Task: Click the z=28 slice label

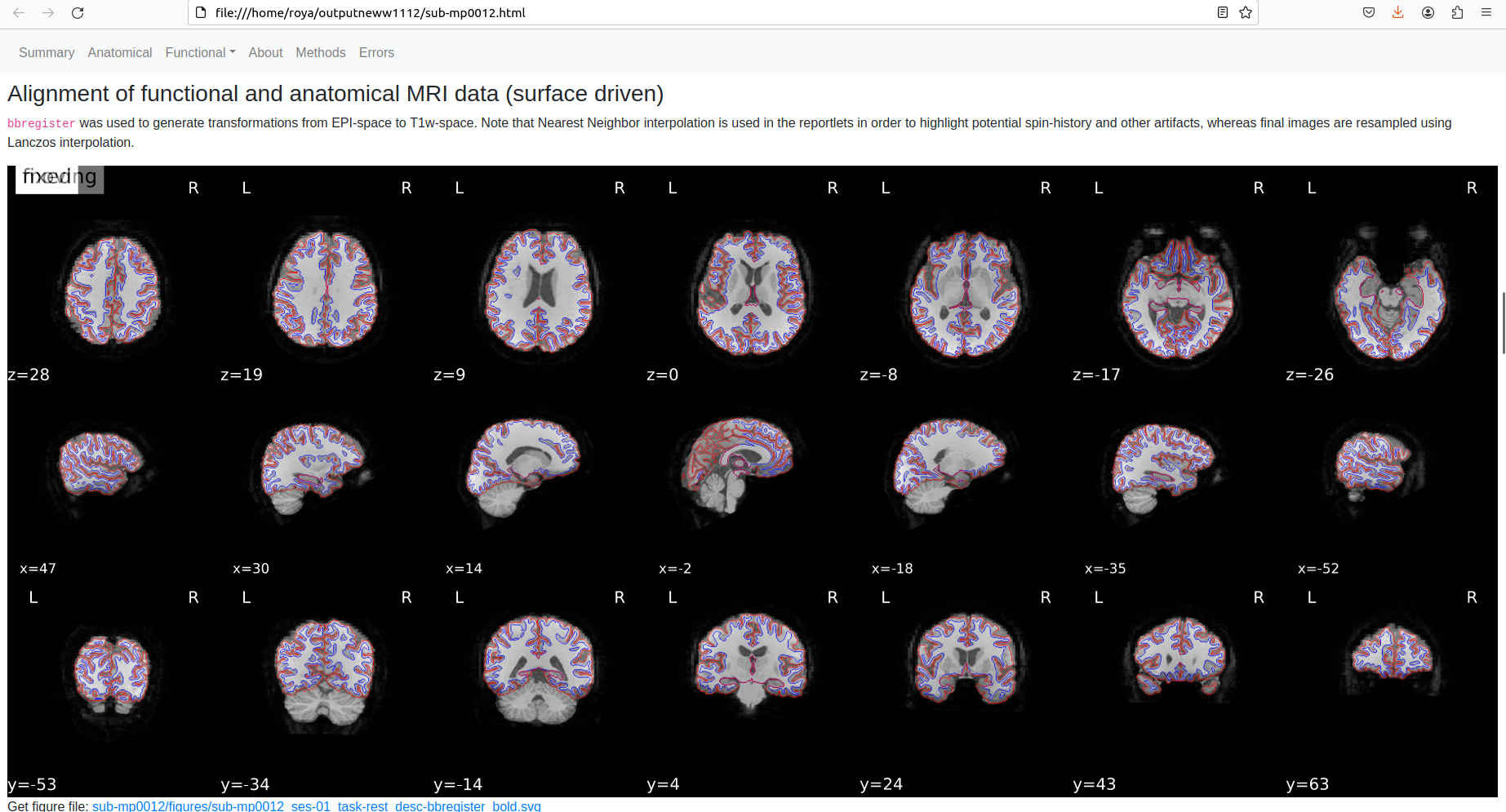Action: pos(29,375)
